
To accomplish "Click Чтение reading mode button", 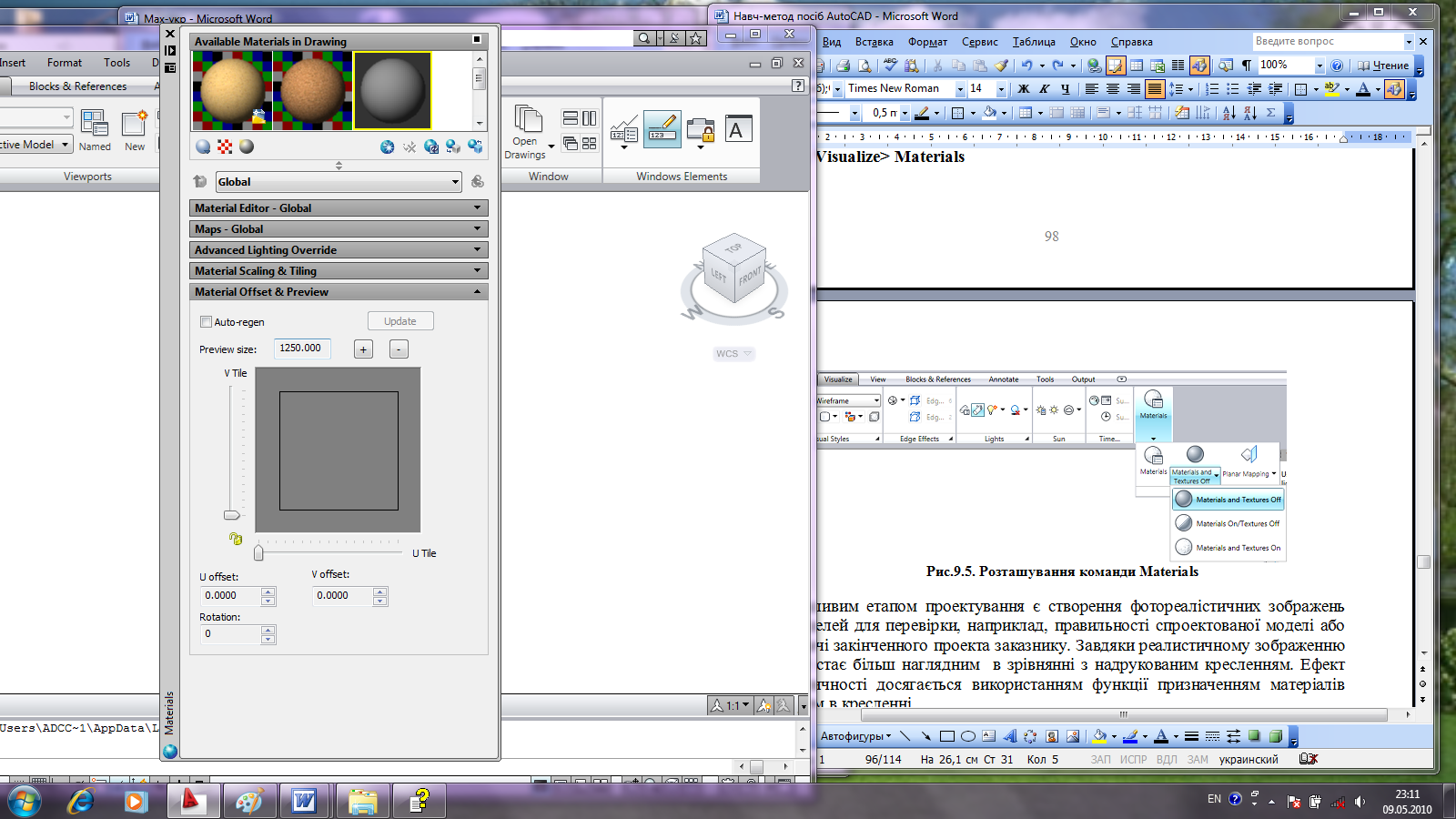I will coord(1383,66).
